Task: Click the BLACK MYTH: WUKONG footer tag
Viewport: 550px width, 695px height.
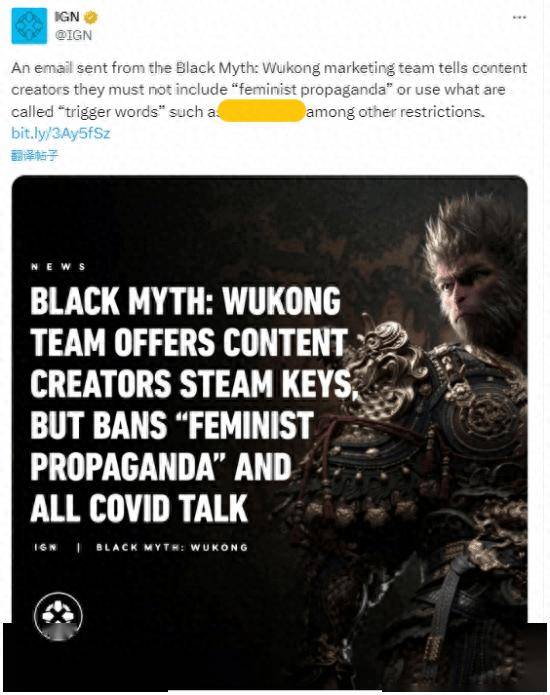Action: point(172,547)
